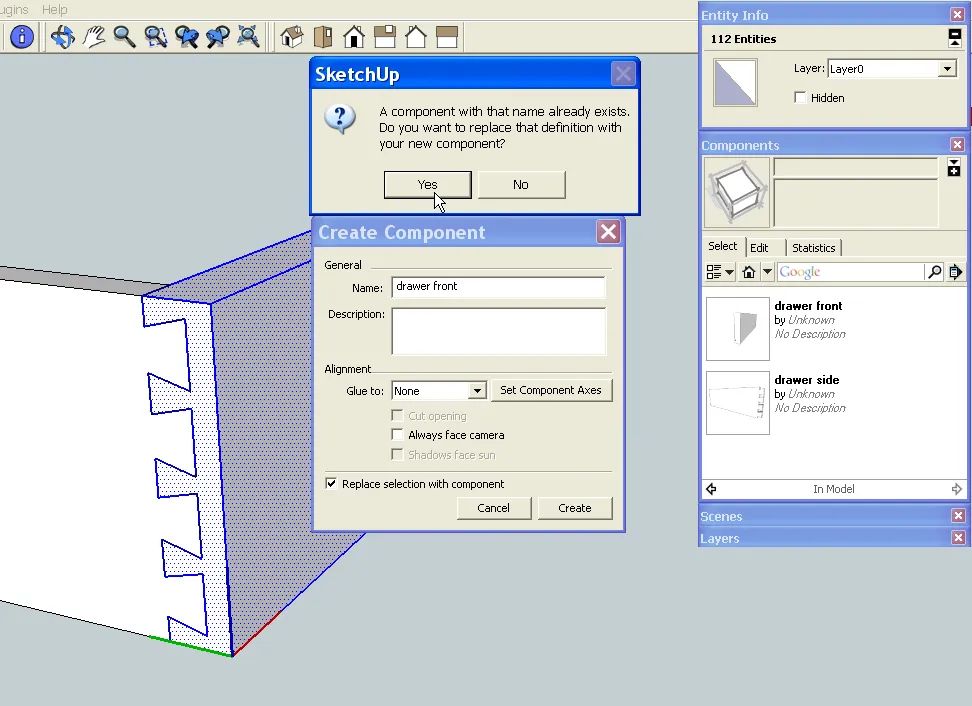Click the Previous view icon
The width and height of the screenshot is (972, 706).
tap(187, 37)
